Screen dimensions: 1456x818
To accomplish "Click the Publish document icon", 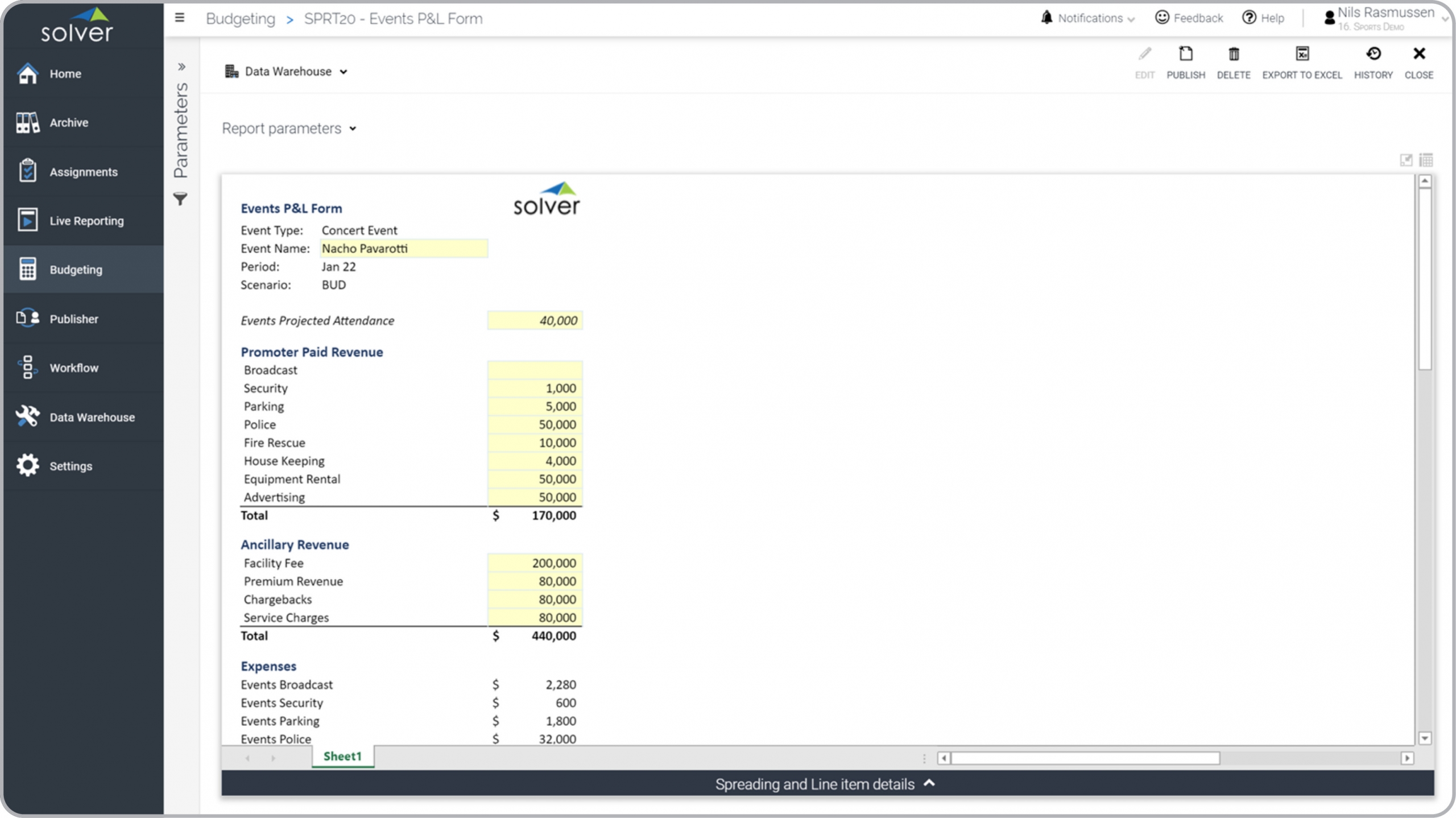I will [1185, 55].
